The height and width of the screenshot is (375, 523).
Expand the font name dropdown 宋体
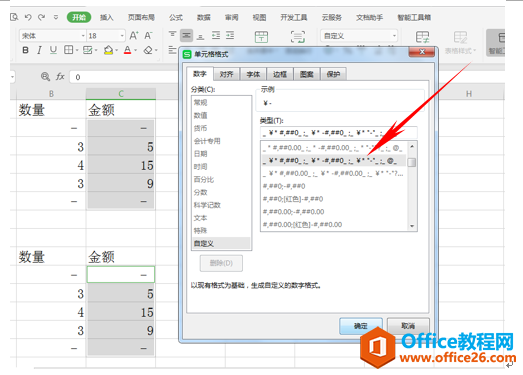tap(83, 35)
